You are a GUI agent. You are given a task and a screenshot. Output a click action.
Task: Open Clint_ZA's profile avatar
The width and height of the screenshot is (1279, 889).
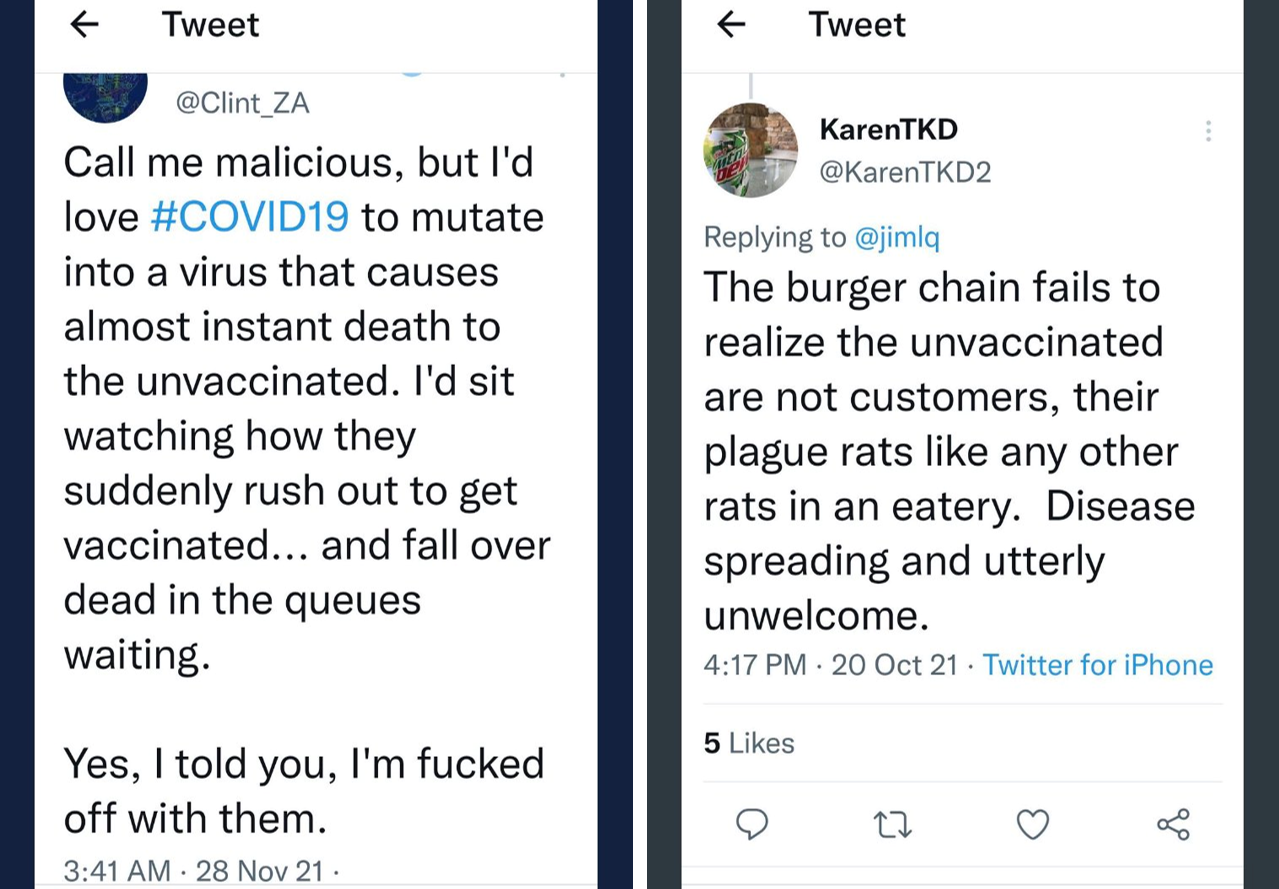[105, 95]
